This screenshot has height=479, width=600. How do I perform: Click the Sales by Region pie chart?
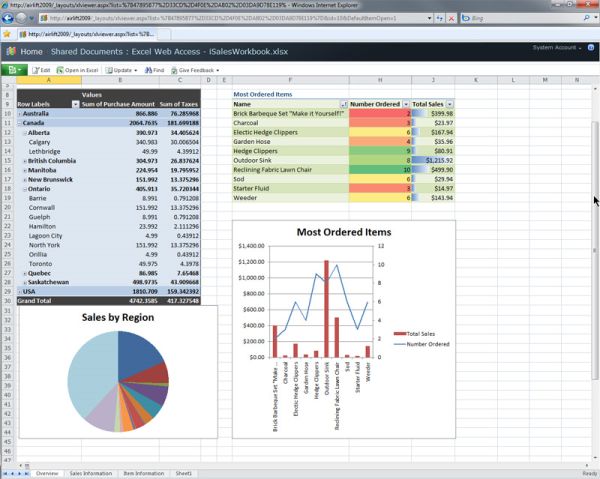coord(118,381)
